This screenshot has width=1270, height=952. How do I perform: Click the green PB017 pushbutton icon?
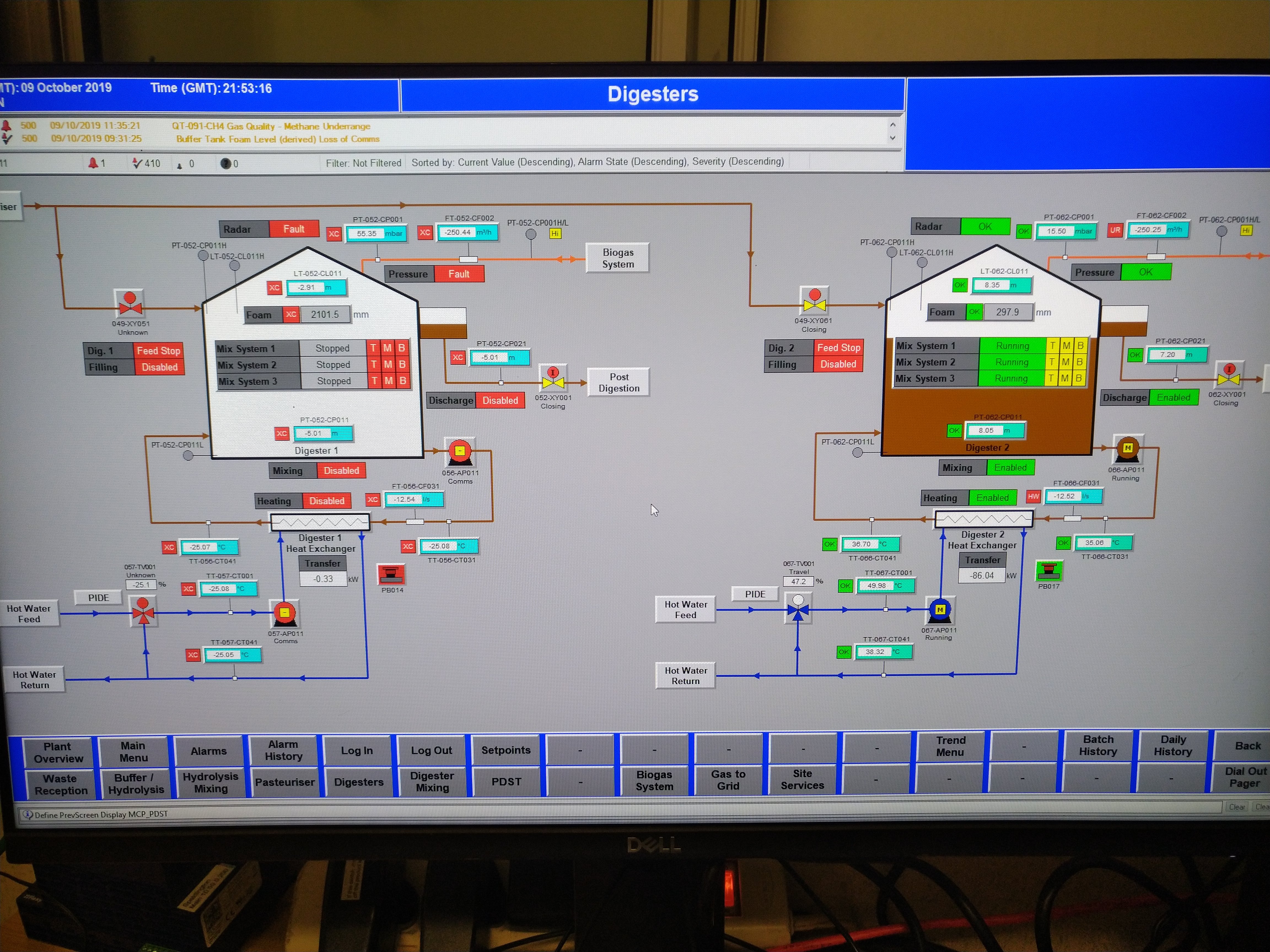pyautogui.click(x=1048, y=570)
